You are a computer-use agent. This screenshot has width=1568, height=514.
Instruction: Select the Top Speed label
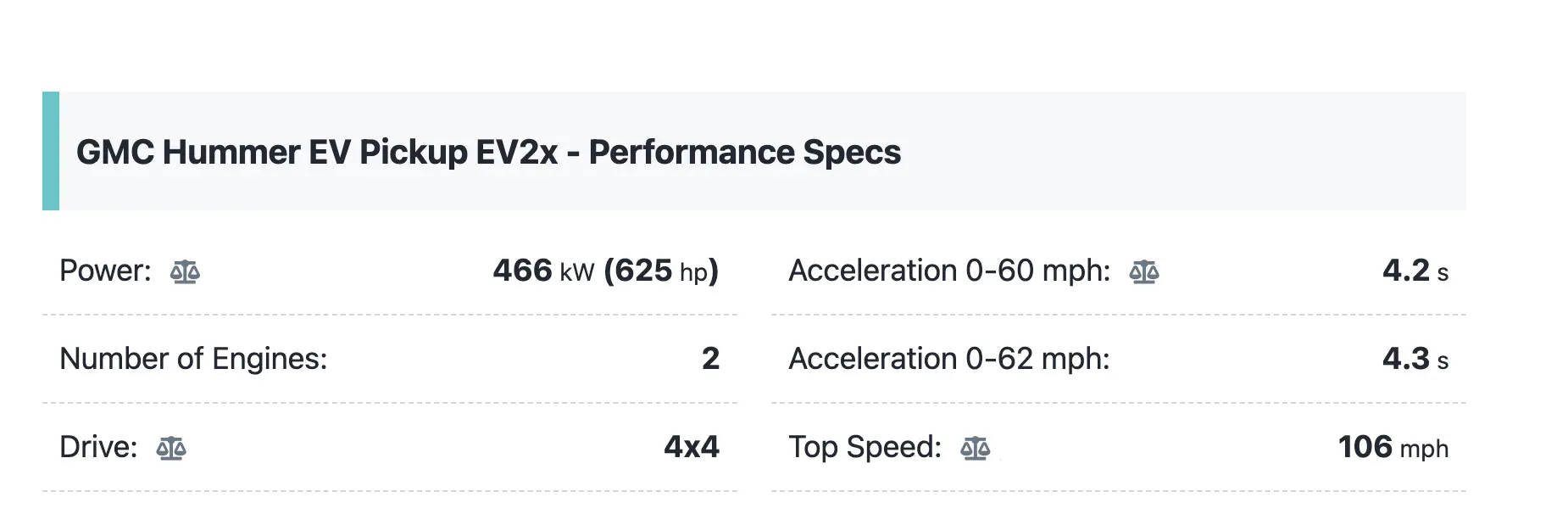(865, 447)
